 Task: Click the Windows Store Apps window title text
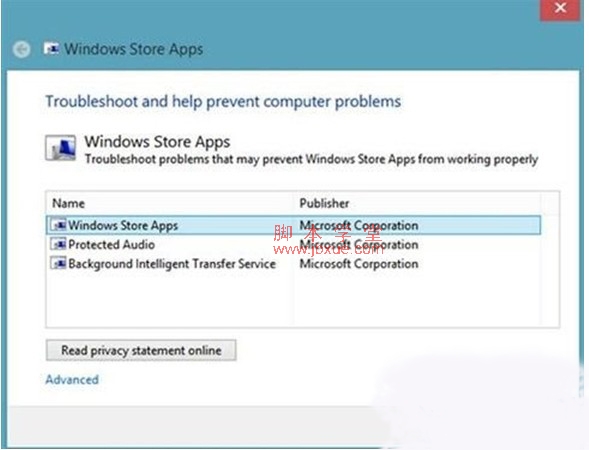point(134,49)
